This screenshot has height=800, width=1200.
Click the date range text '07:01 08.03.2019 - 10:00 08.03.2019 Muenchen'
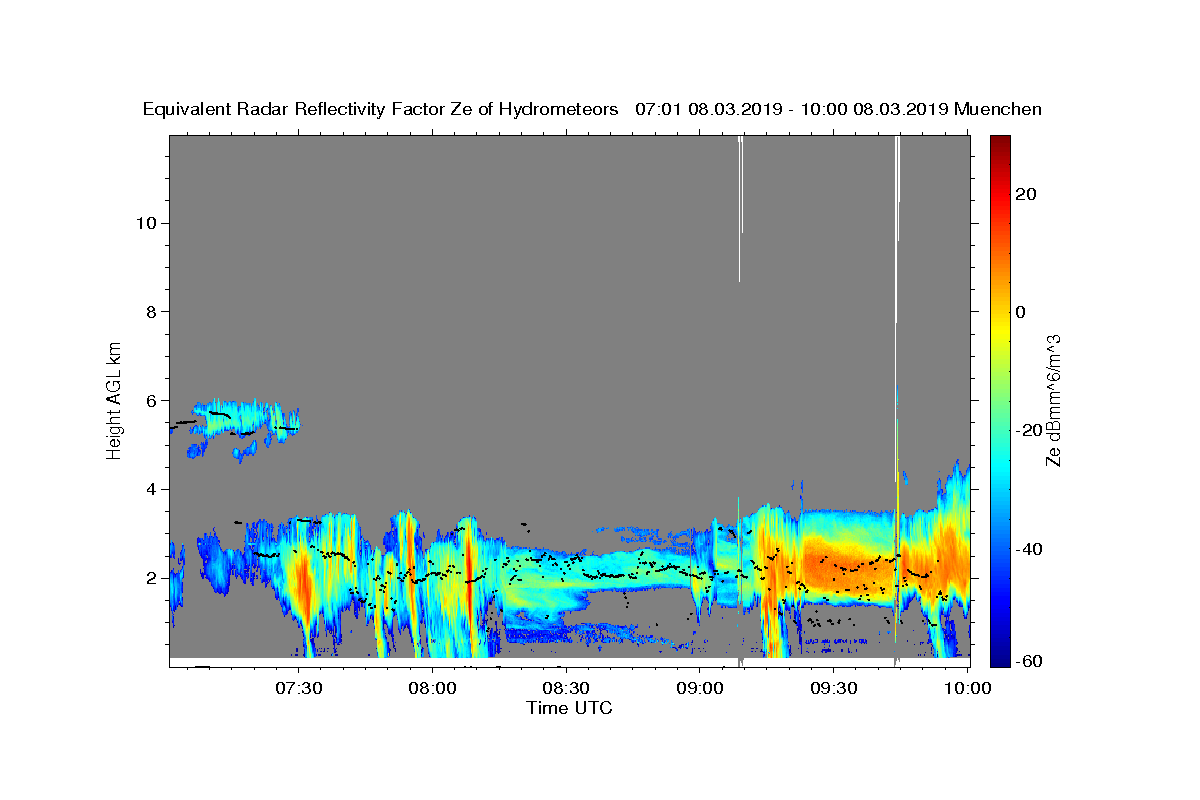point(838,110)
